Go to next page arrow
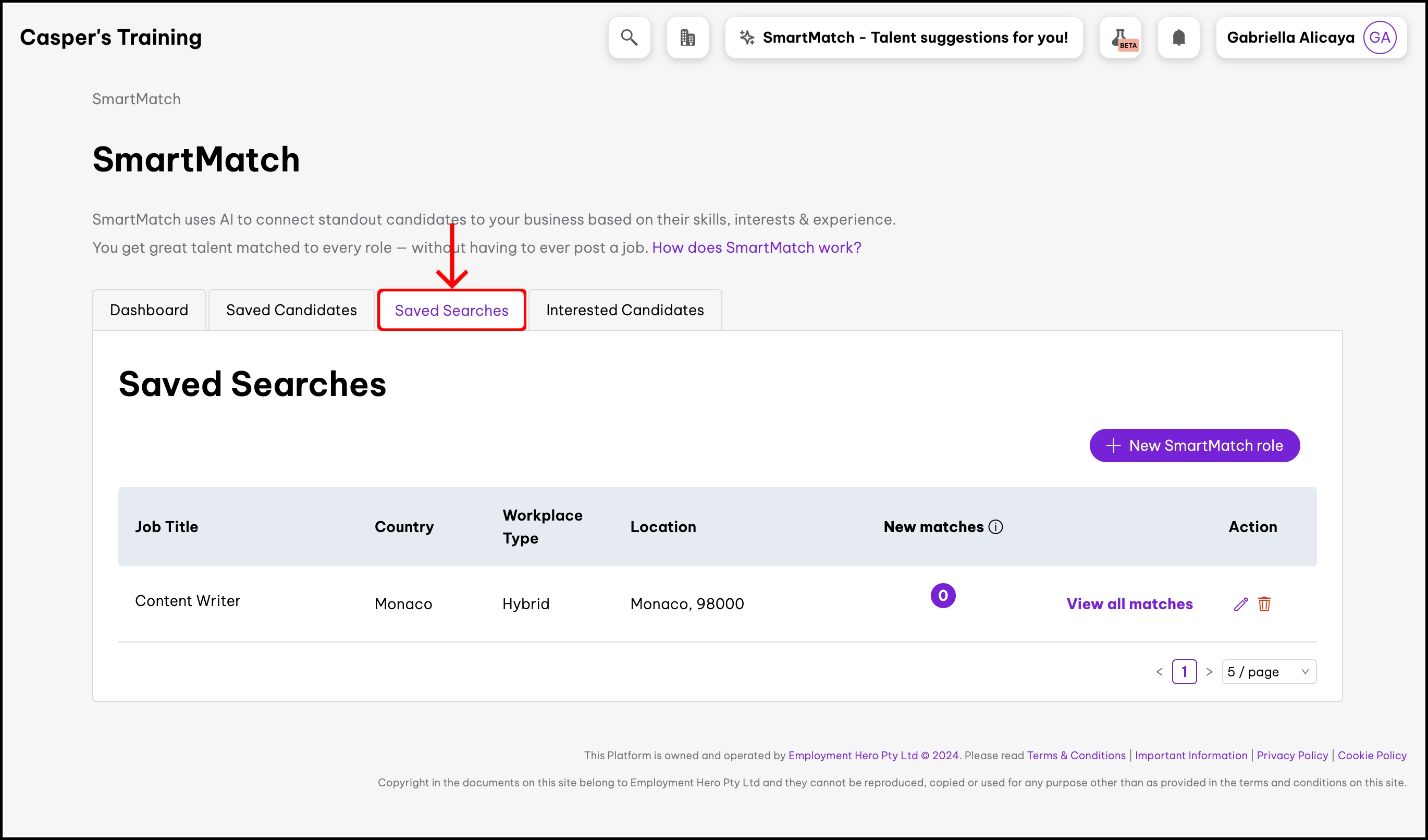Screen dimensions: 1428x840 1209,672
